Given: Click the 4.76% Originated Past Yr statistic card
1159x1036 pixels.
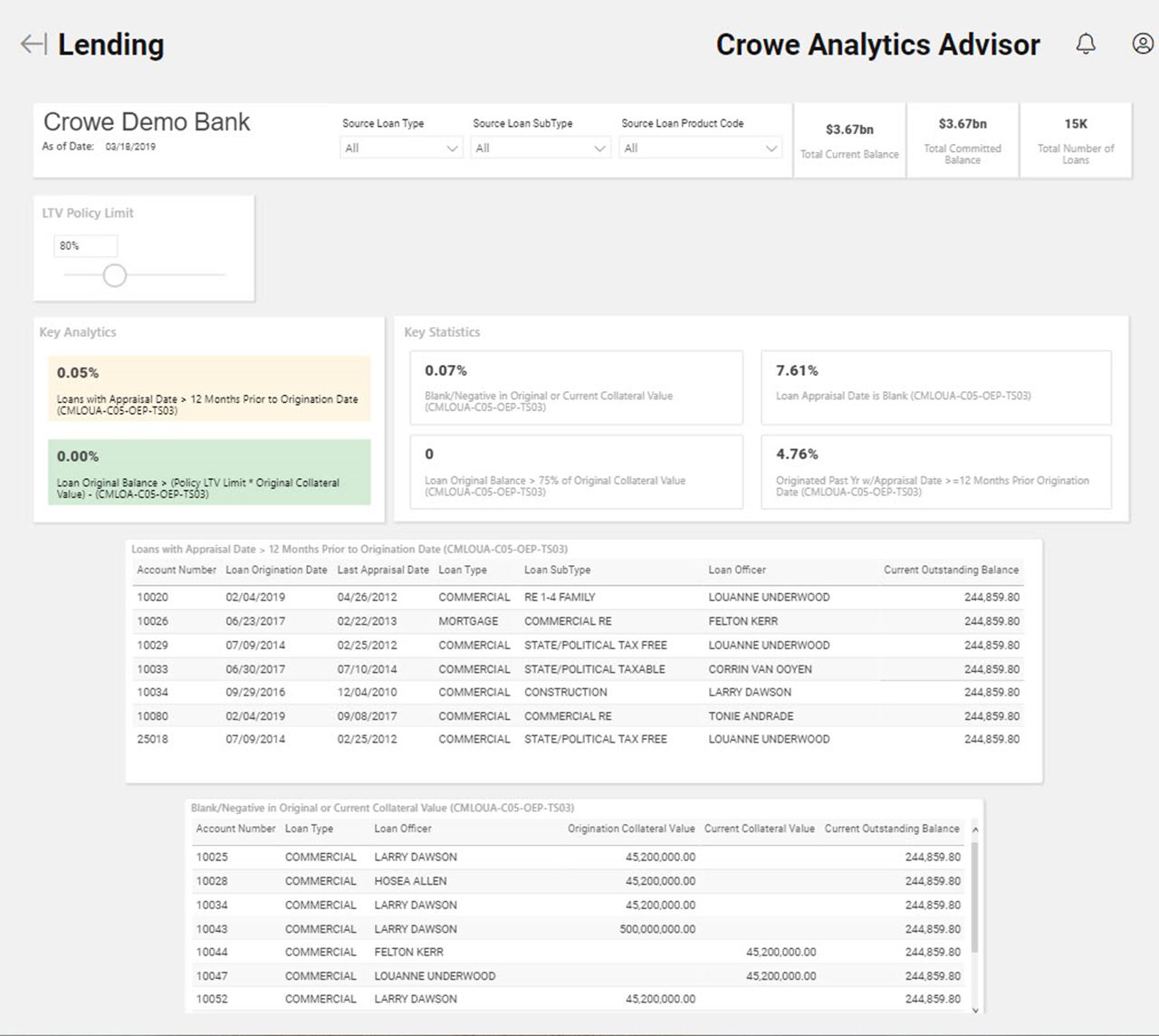Looking at the screenshot, I should click(935, 472).
